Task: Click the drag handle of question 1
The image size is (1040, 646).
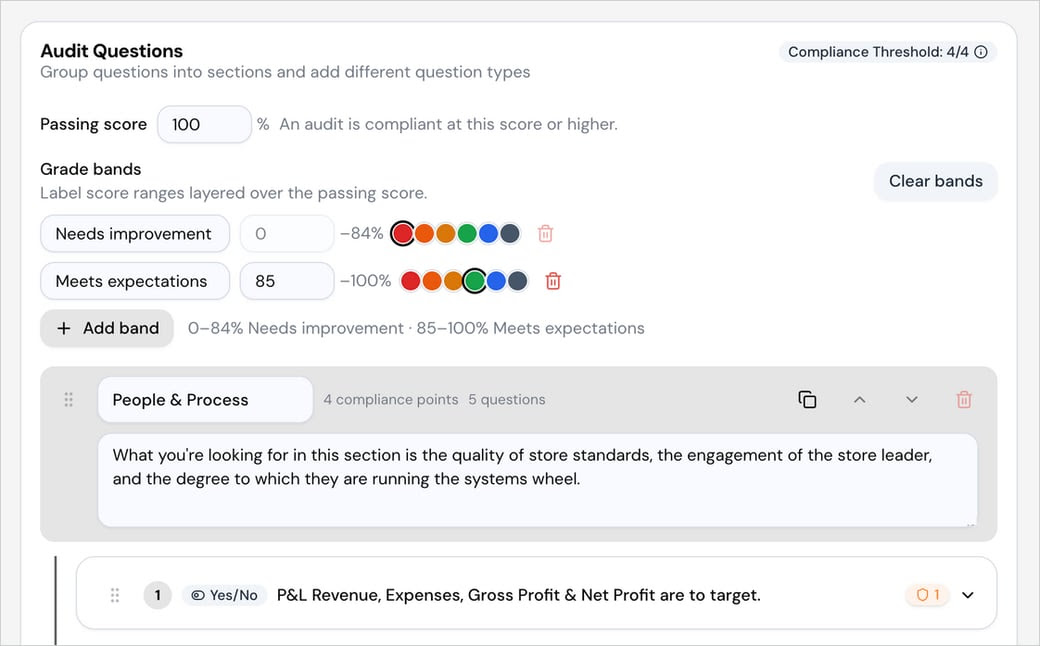Action: pos(115,595)
